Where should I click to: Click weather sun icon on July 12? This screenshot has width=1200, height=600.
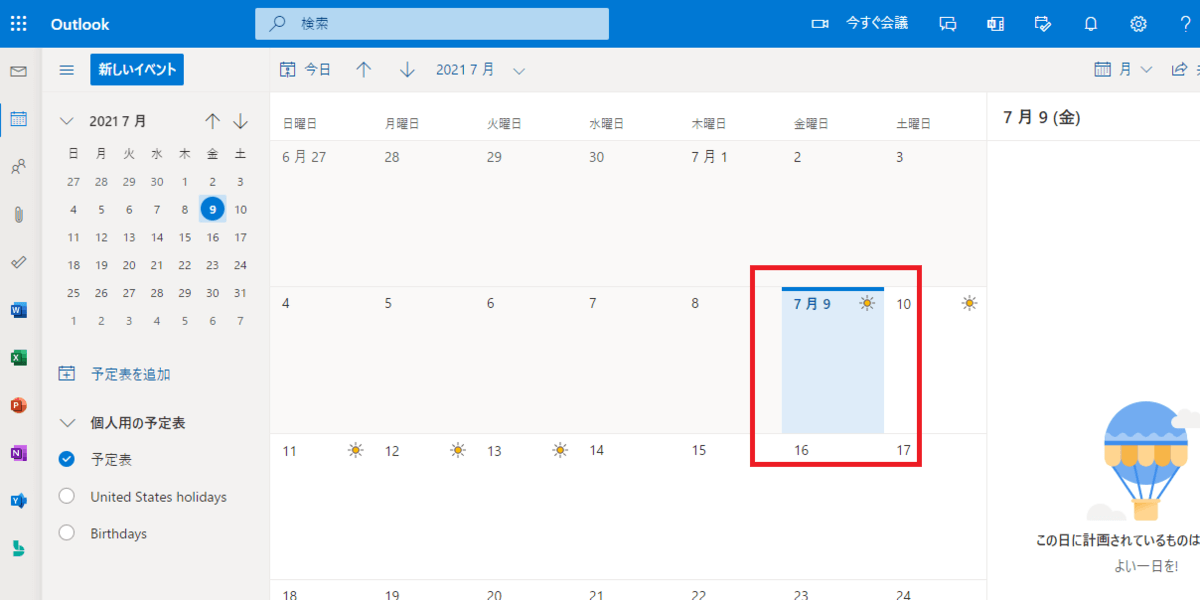458,450
